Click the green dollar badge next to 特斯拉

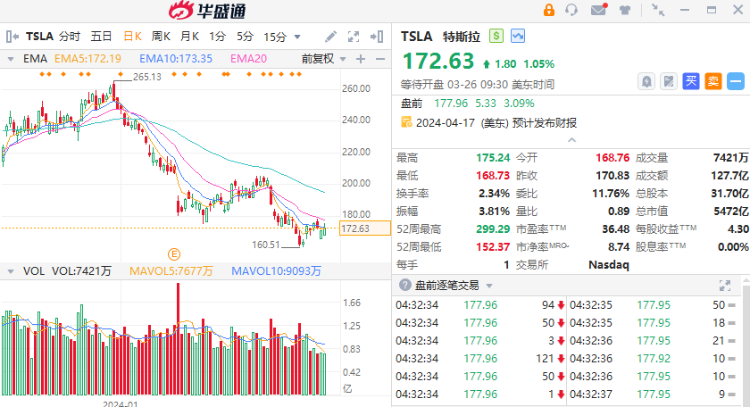tap(496, 36)
